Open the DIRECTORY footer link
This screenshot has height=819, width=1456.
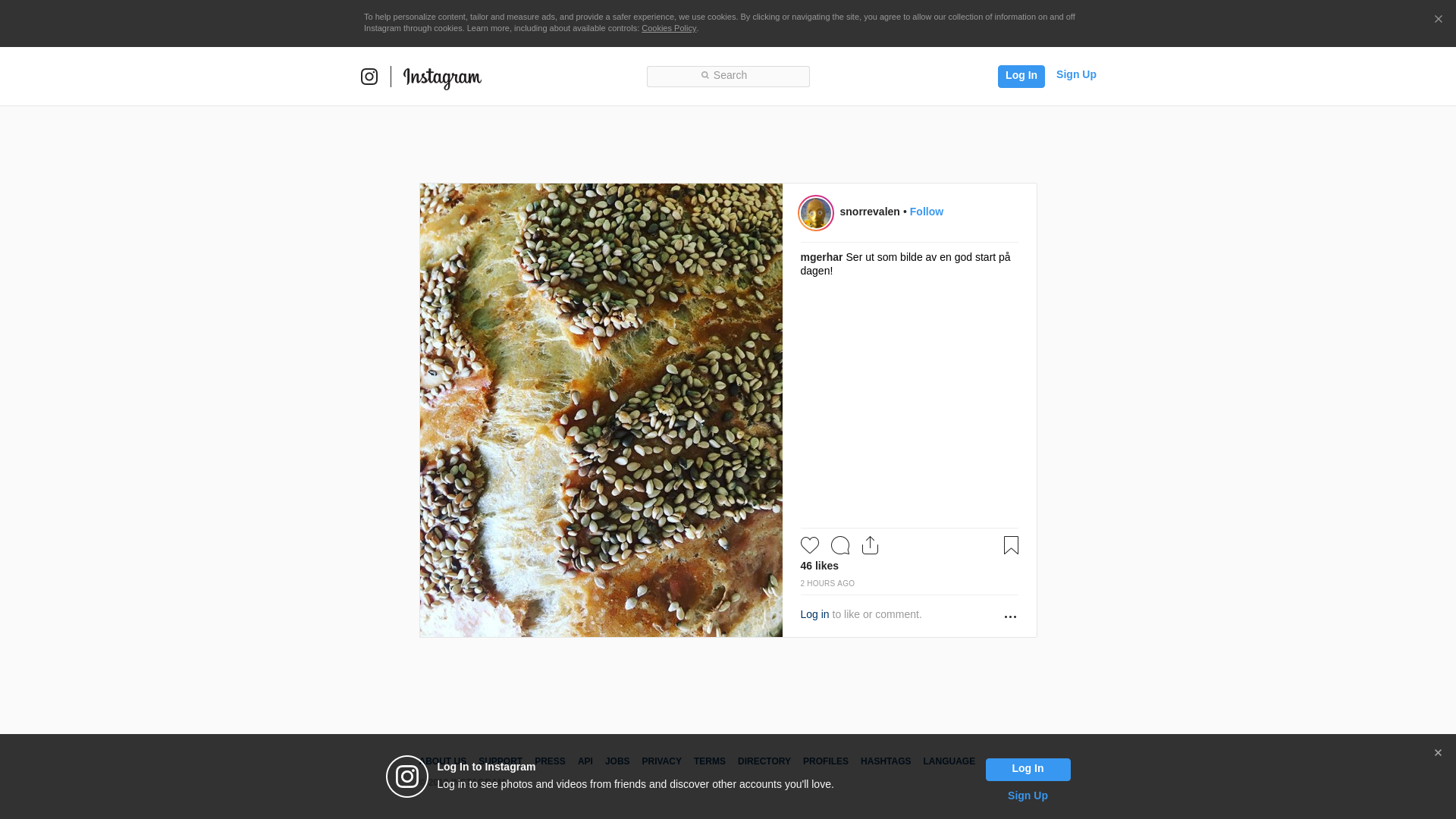pos(764,761)
